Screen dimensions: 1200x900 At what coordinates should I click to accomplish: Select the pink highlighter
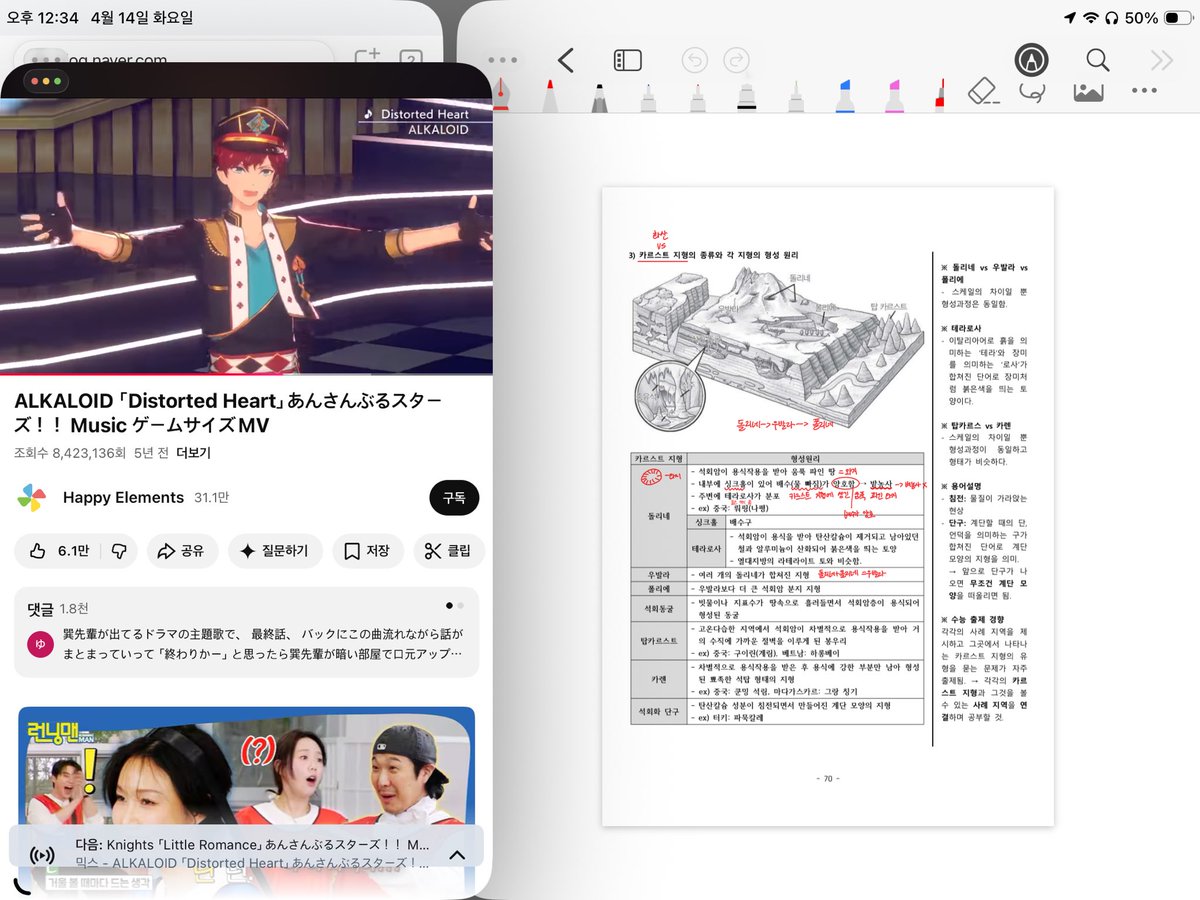pos(894,95)
